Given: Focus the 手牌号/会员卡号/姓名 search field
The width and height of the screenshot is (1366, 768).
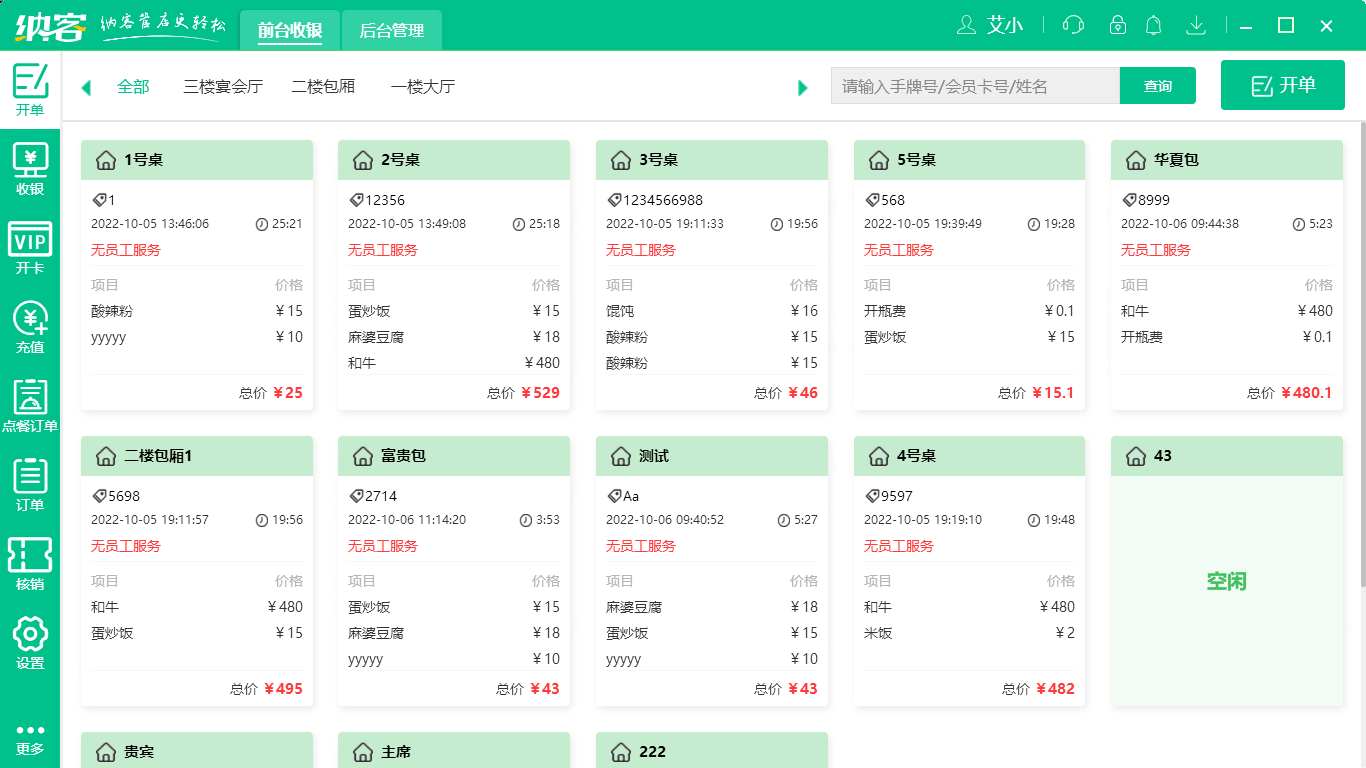Looking at the screenshot, I should click(975, 86).
